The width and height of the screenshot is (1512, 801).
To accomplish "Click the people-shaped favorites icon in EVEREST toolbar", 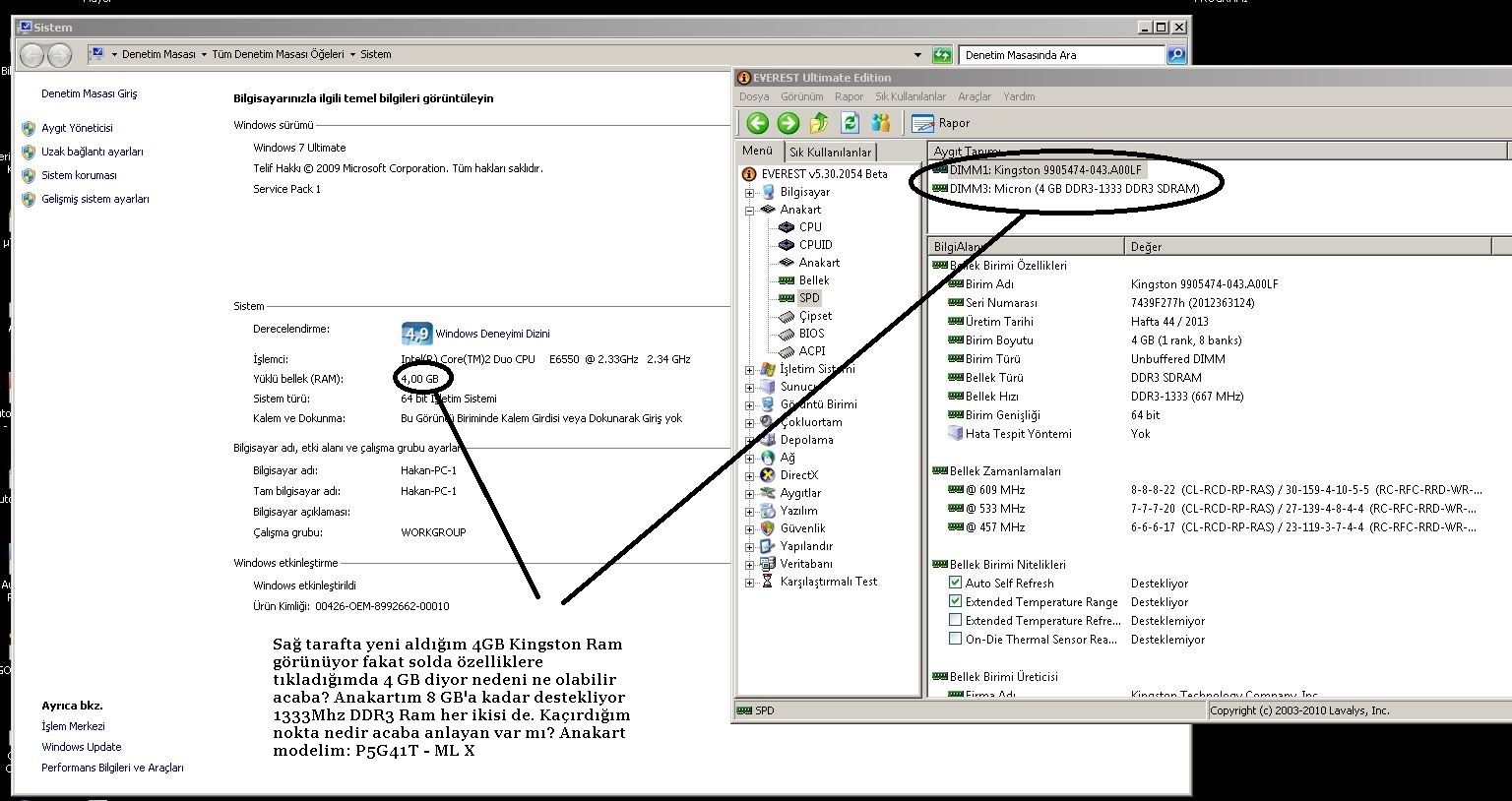I will pyautogui.click(x=881, y=123).
